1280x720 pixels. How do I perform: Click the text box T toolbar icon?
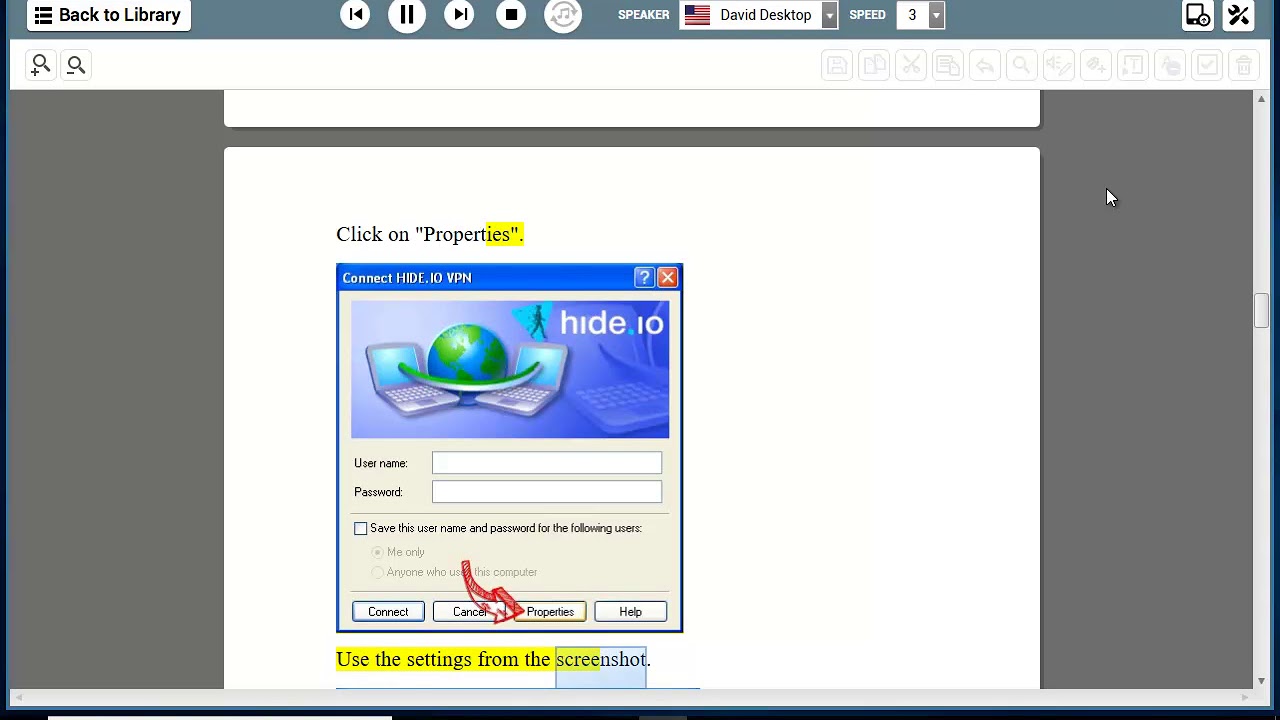pos(1133,66)
